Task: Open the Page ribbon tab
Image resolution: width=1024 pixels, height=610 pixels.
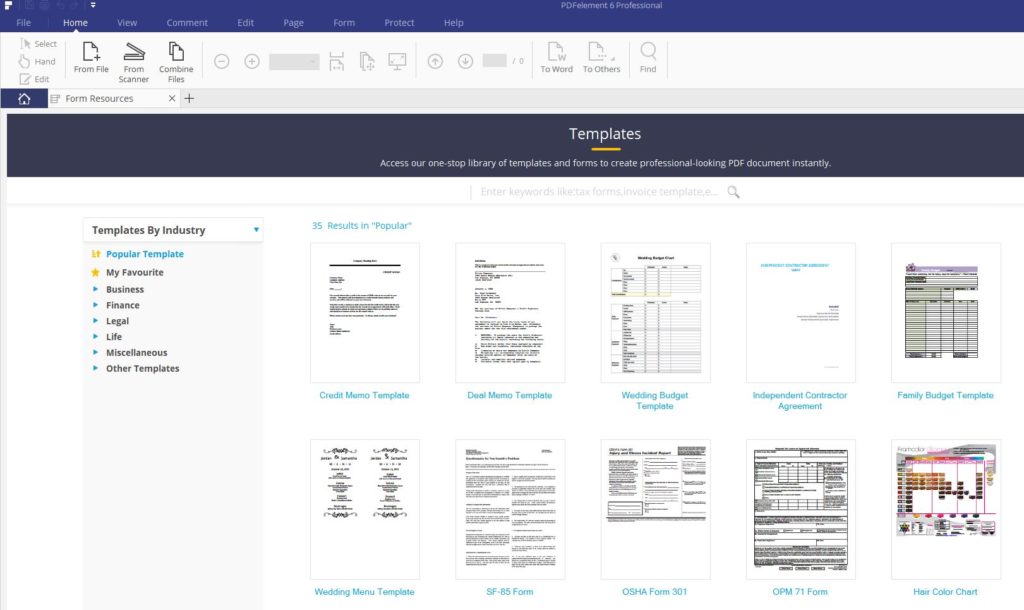Action: pyautogui.click(x=293, y=23)
